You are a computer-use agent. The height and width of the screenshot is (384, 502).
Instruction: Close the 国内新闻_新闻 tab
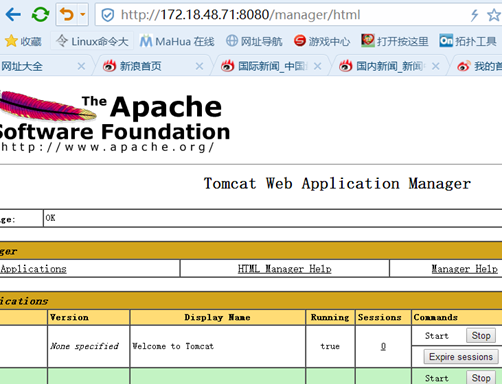click(x=435, y=66)
